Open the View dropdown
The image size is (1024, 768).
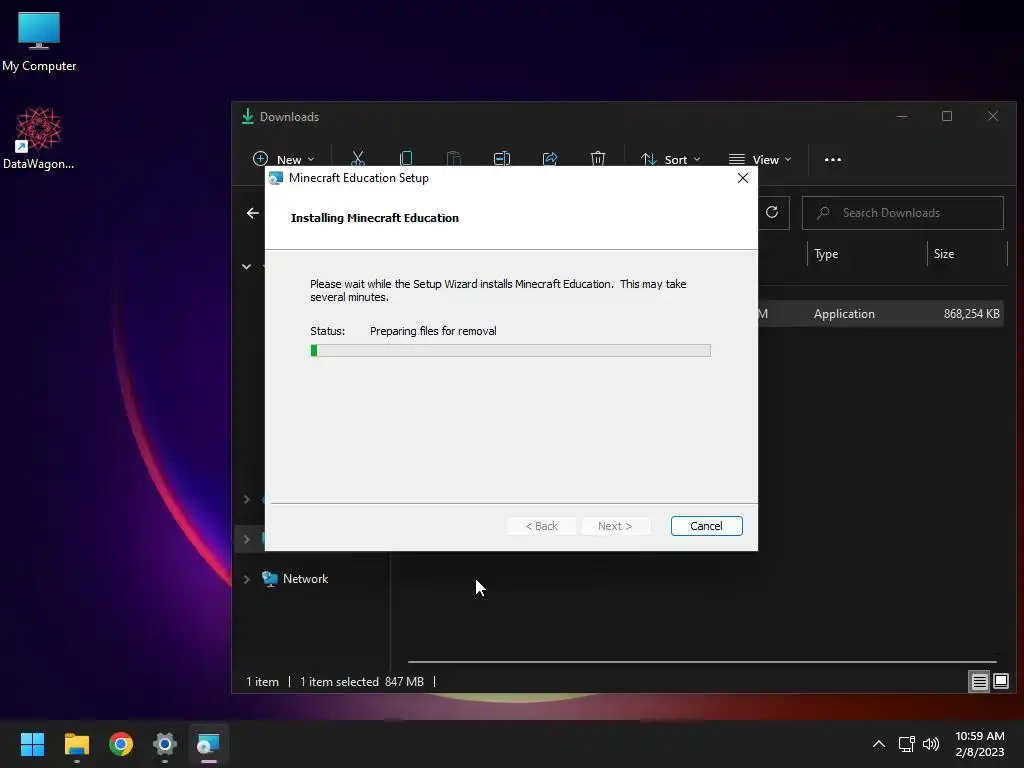coord(760,159)
